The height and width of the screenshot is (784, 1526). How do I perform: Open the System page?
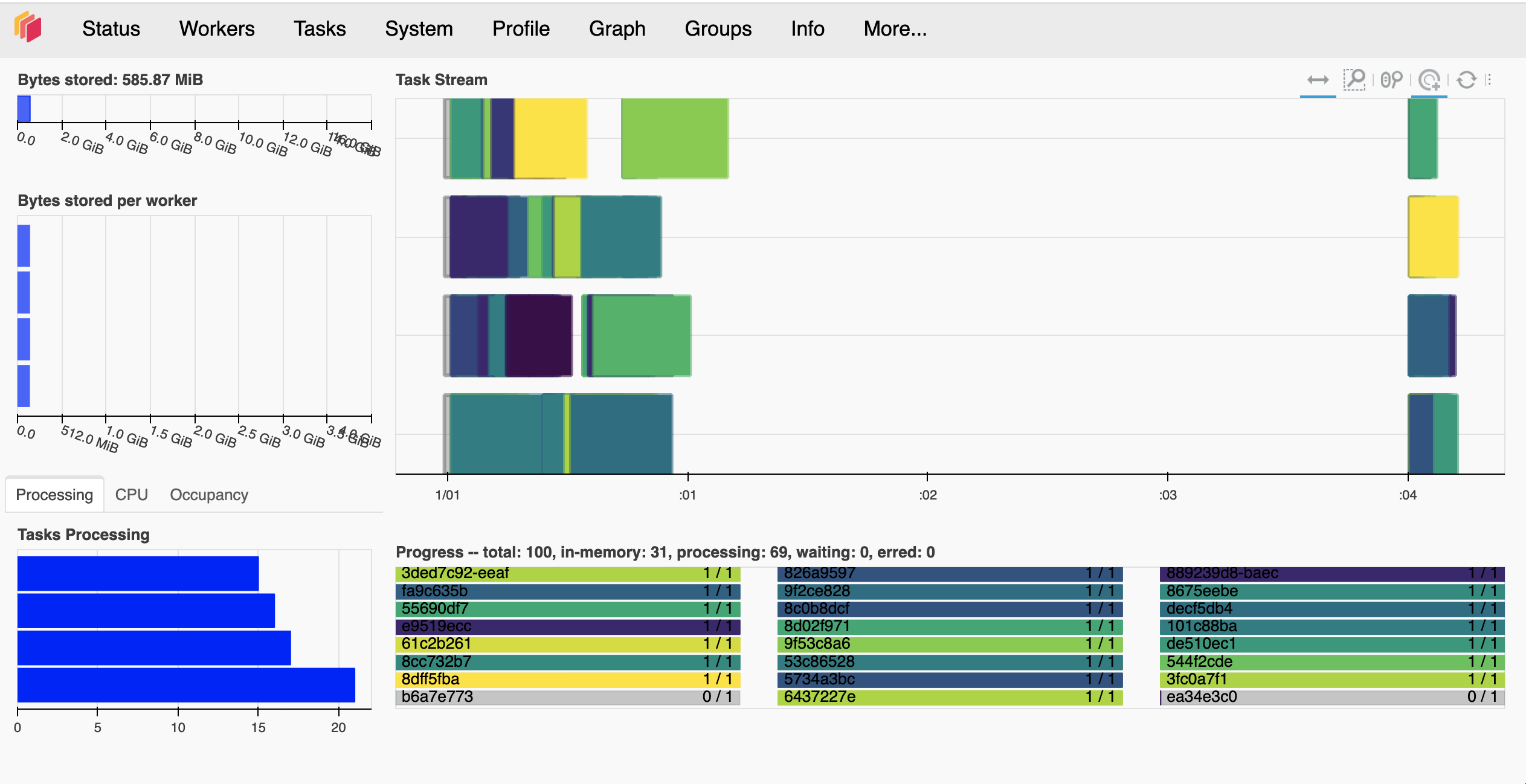click(419, 28)
